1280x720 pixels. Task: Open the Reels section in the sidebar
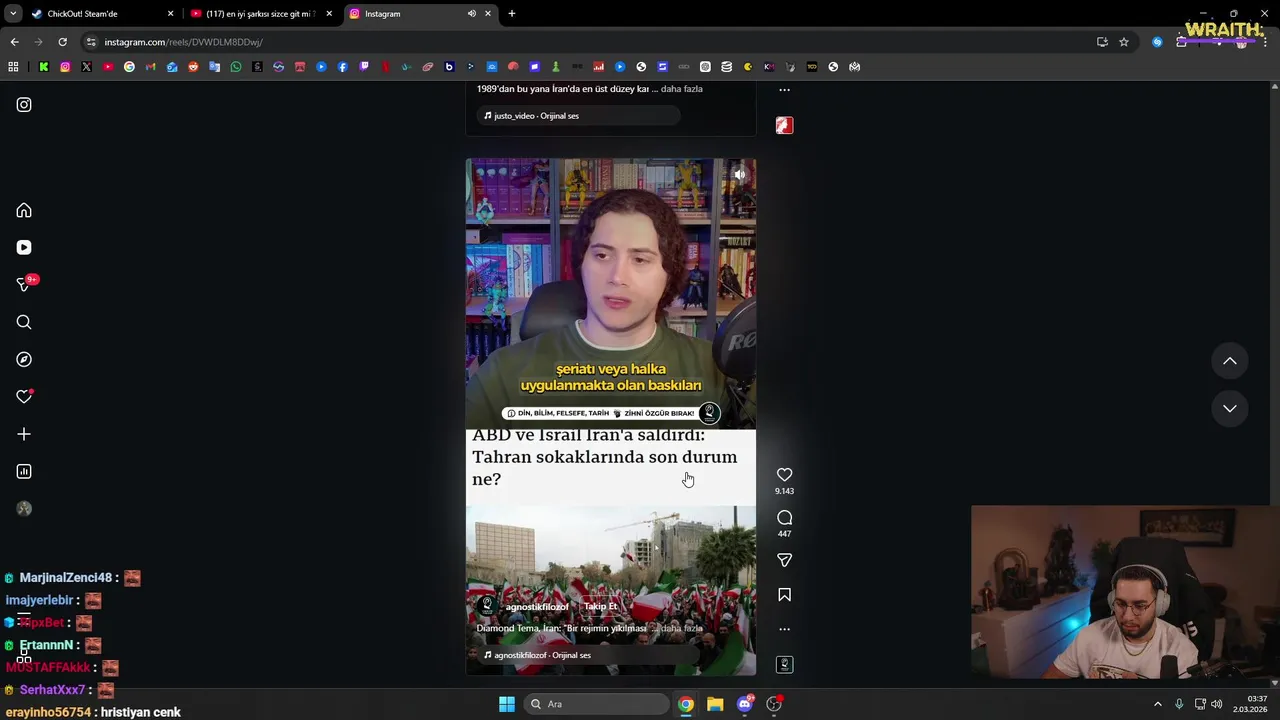(x=24, y=248)
